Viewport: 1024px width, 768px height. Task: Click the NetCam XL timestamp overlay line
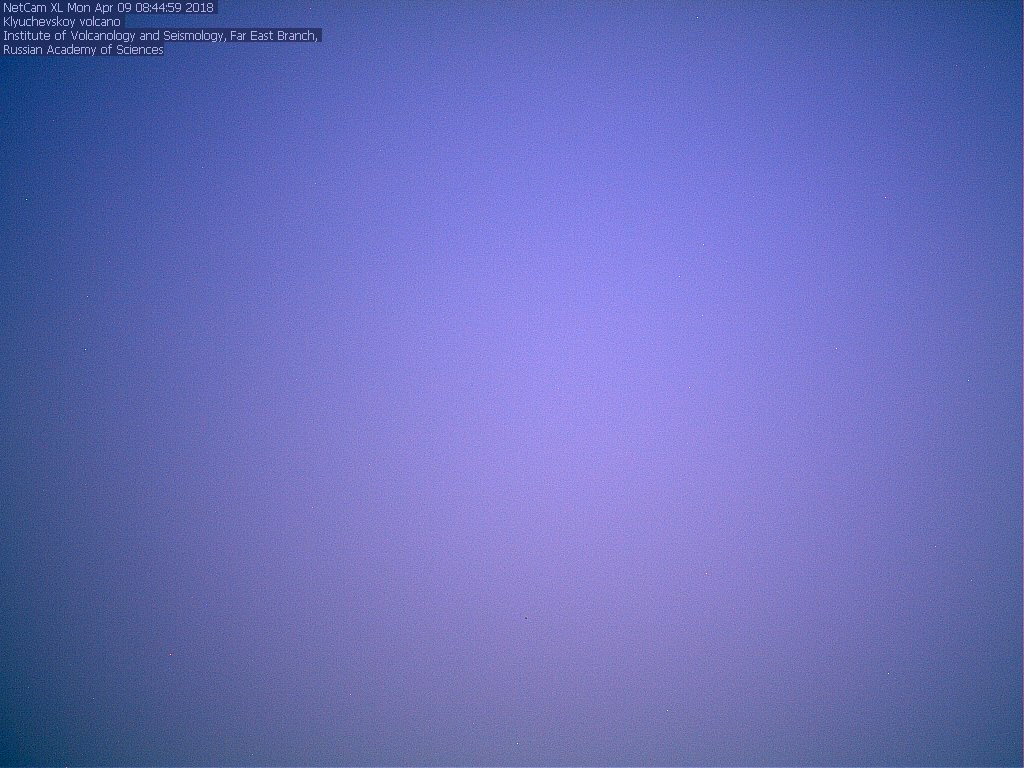pos(108,8)
